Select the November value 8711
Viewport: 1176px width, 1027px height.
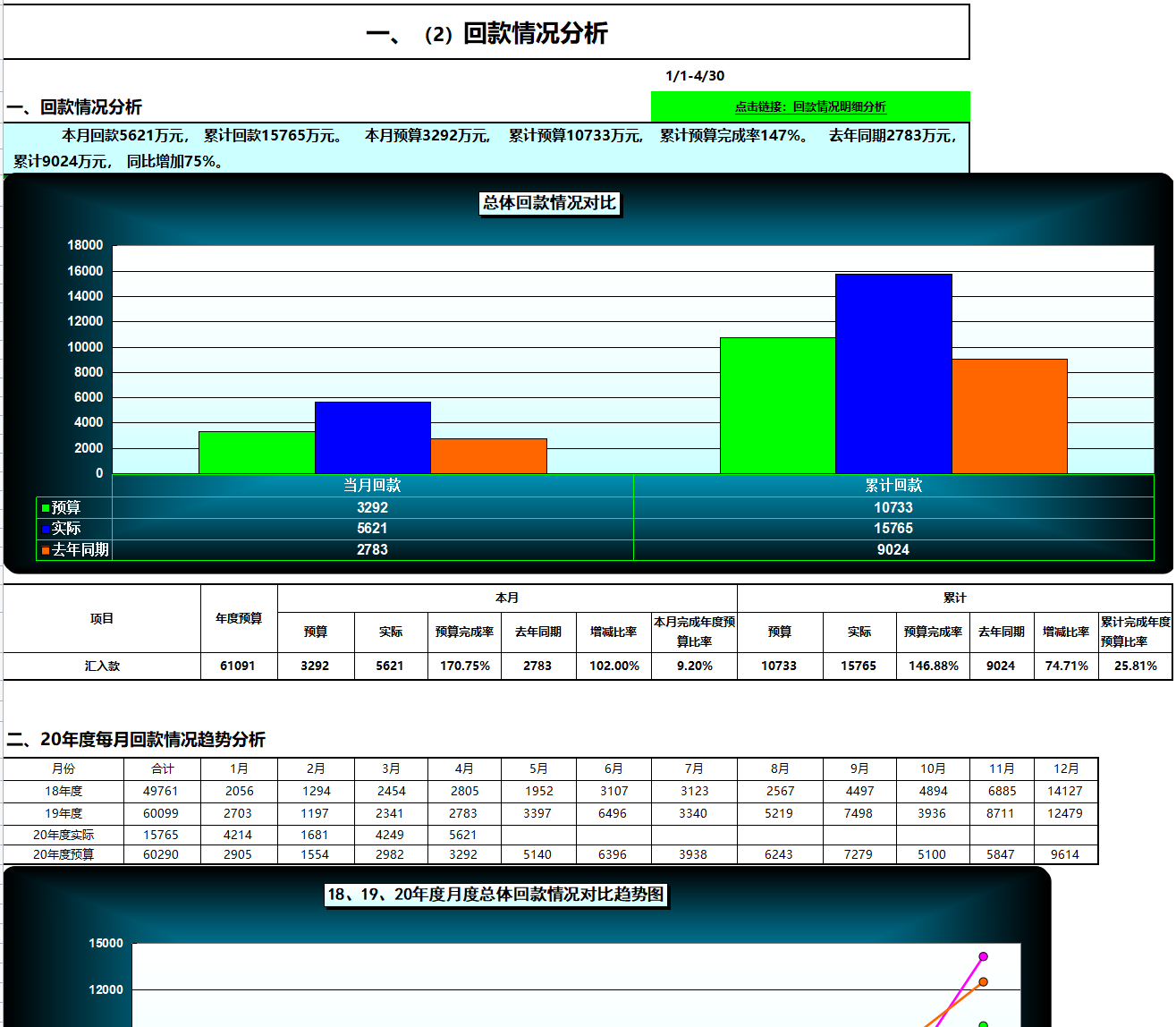click(1001, 814)
